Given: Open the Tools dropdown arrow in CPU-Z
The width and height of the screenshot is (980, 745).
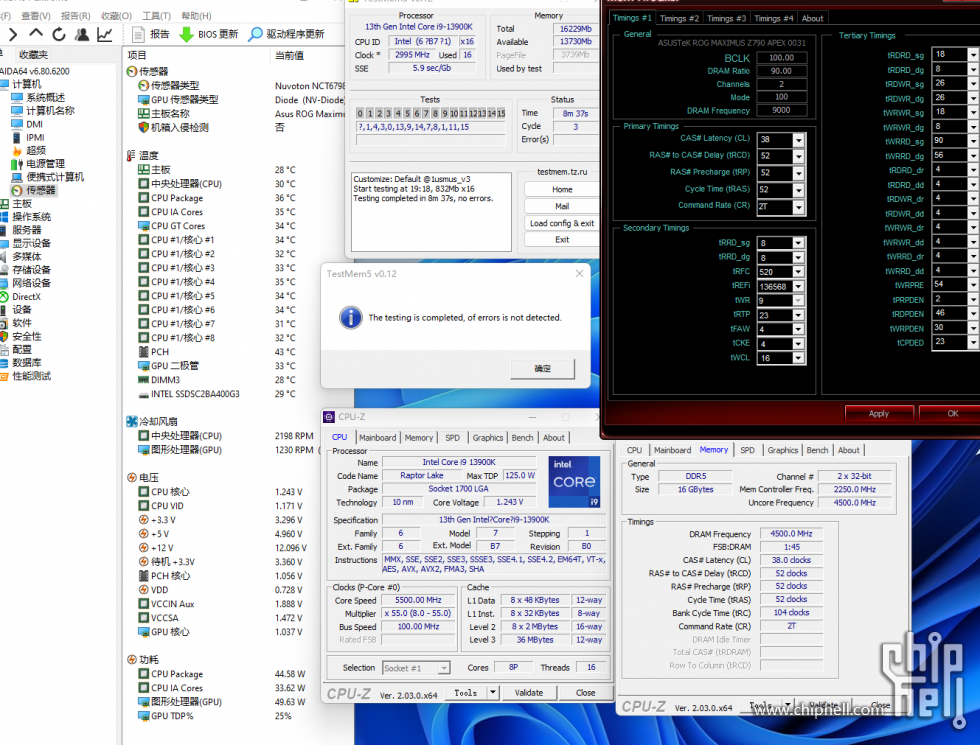Looking at the screenshot, I should point(492,692).
